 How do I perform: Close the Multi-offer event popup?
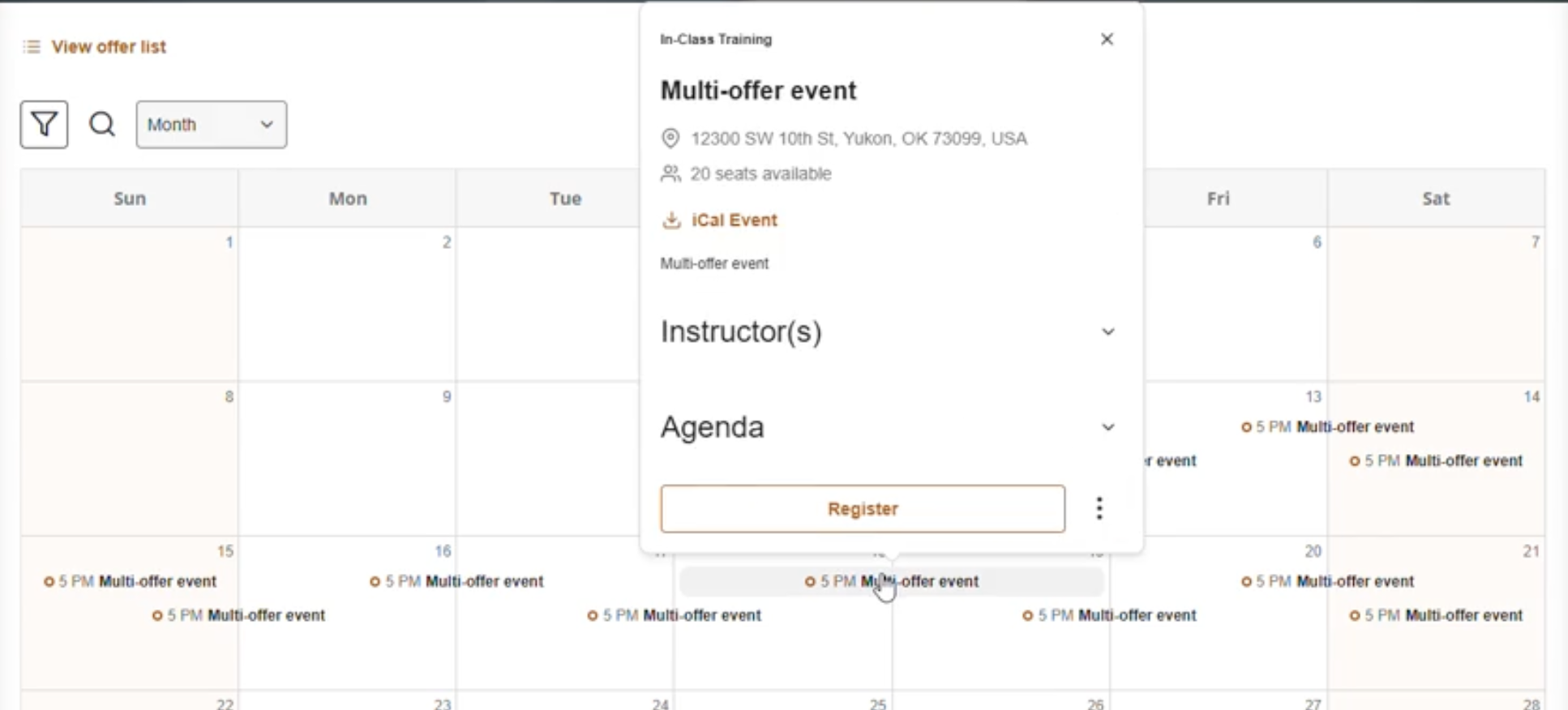(1107, 39)
